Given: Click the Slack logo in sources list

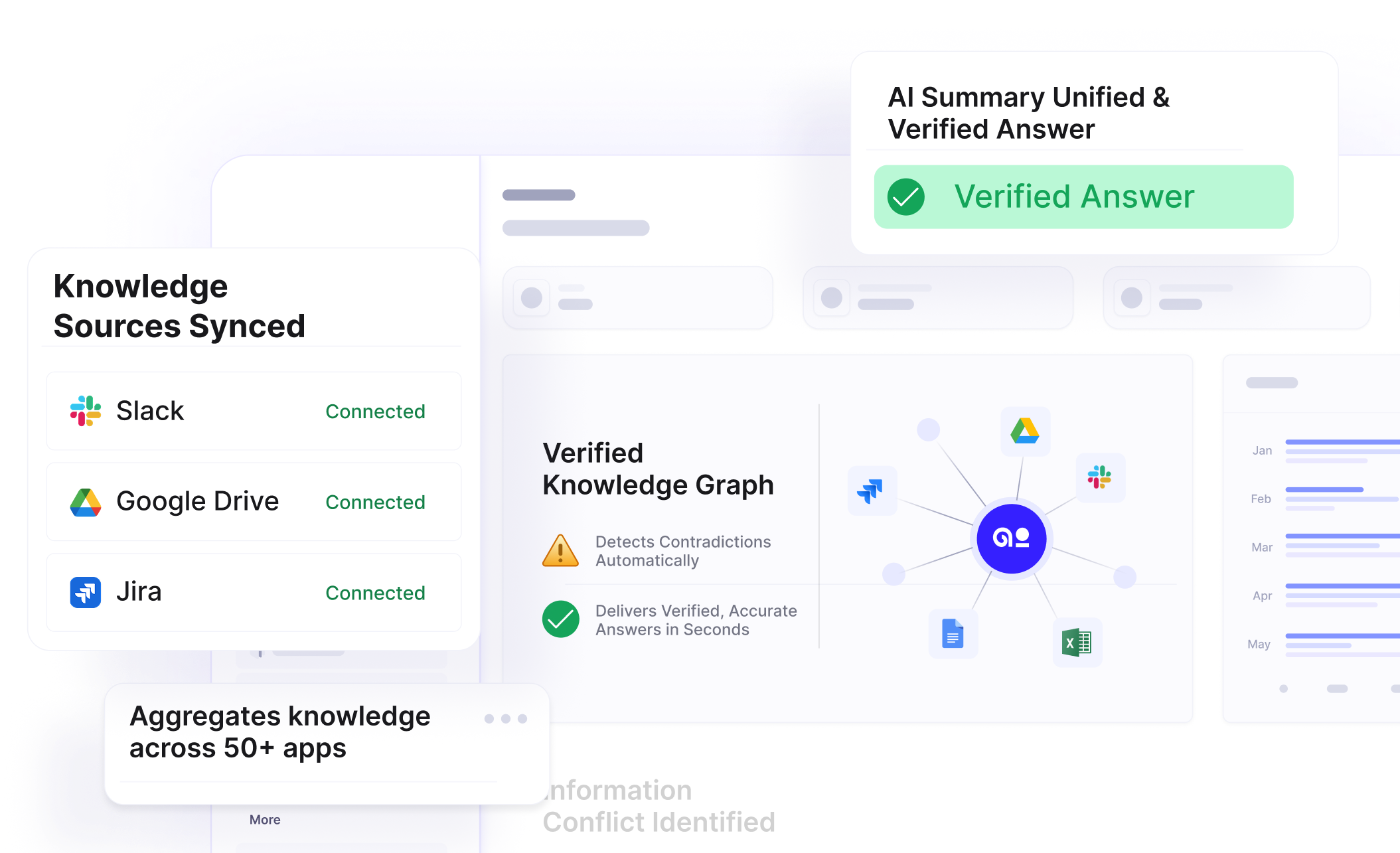Looking at the screenshot, I should click(86, 411).
